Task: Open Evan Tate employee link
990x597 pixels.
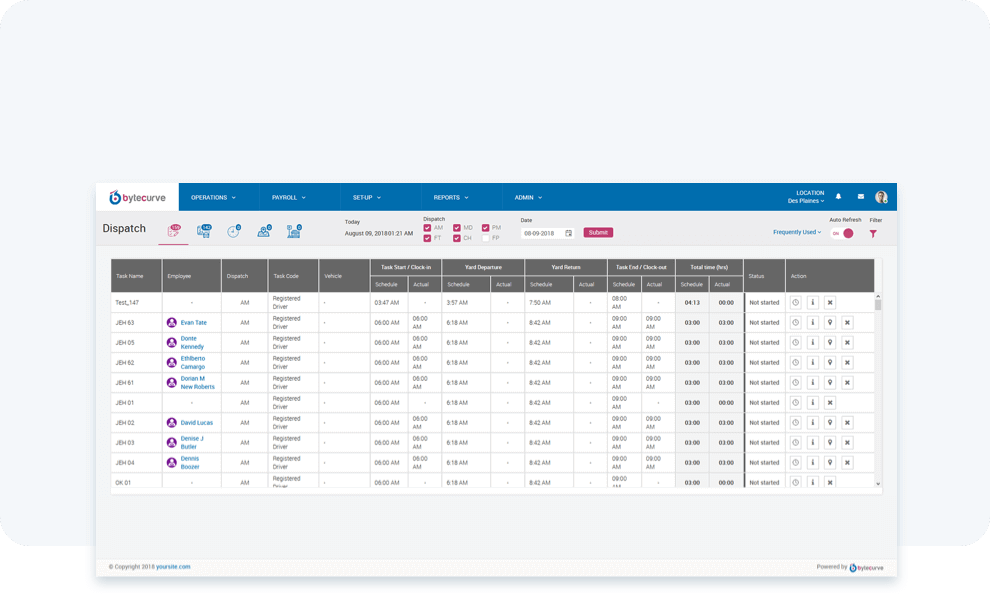Action: [x=193, y=322]
